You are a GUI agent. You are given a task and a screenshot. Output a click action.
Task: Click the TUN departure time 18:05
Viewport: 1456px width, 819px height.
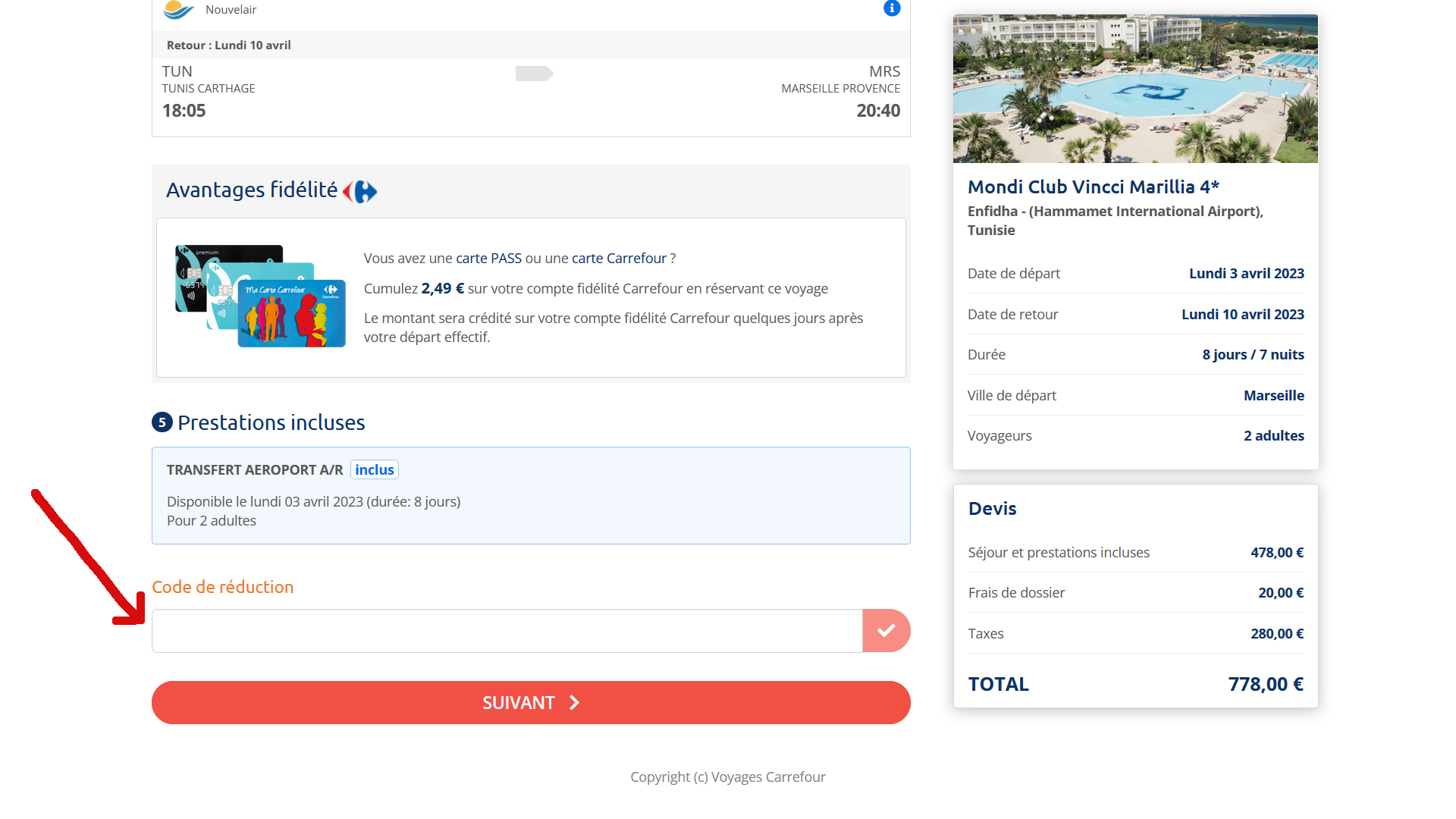(184, 111)
